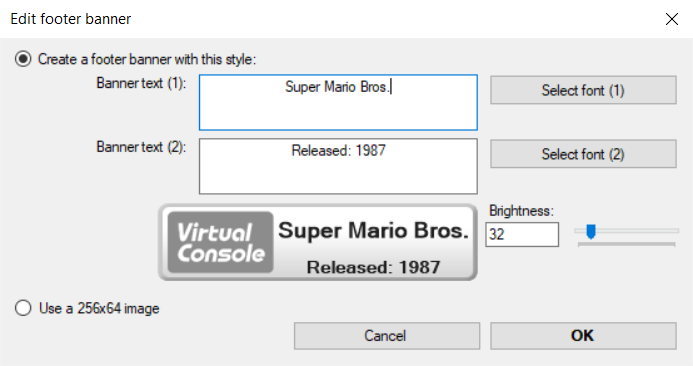This screenshot has width=693, height=366.
Task: Focus the Brightness value box showing 32
Action: pyautogui.click(x=522, y=234)
